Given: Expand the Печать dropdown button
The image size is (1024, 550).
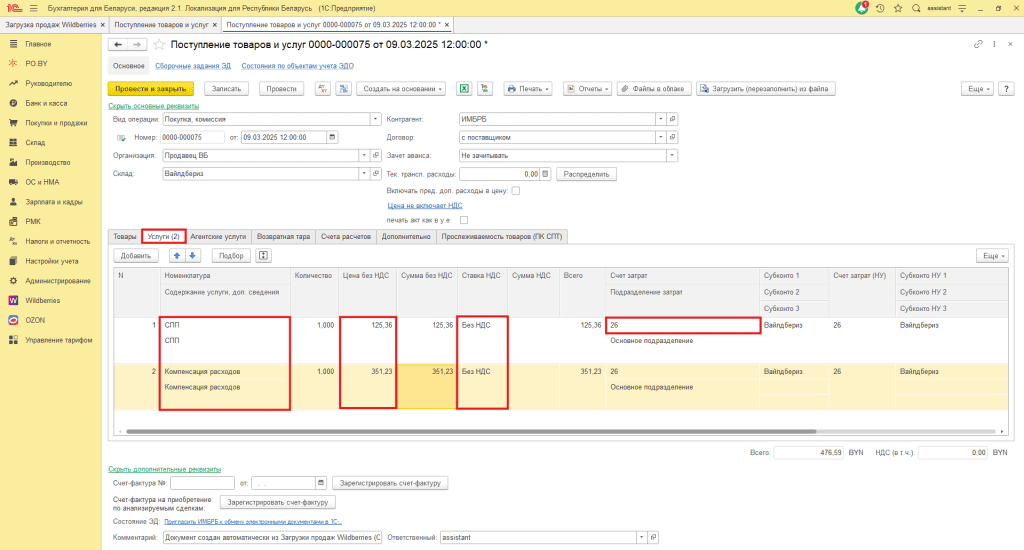Looking at the screenshot, I should [x=529, y=88].
